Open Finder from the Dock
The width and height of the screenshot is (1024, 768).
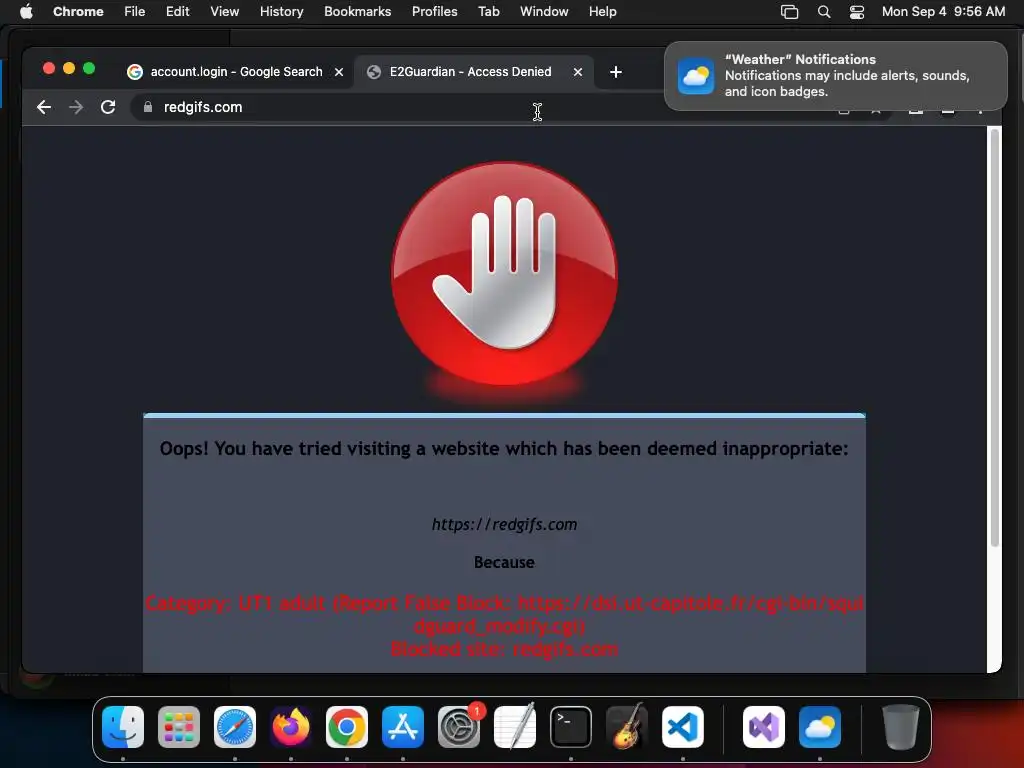(123, 727)
